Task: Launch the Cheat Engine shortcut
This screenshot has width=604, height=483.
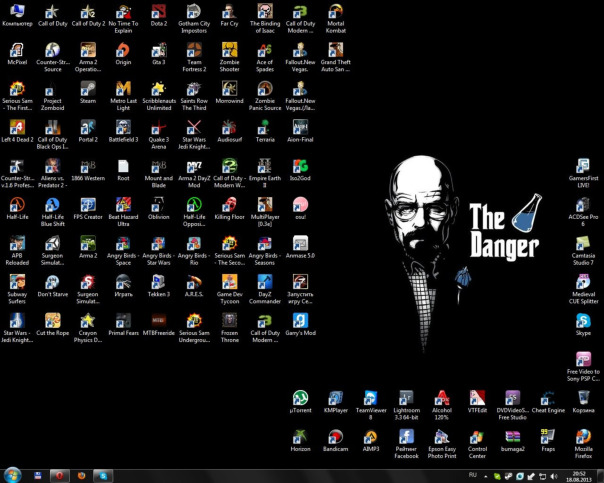Action: pyautogui.click(x=548, y=402)
